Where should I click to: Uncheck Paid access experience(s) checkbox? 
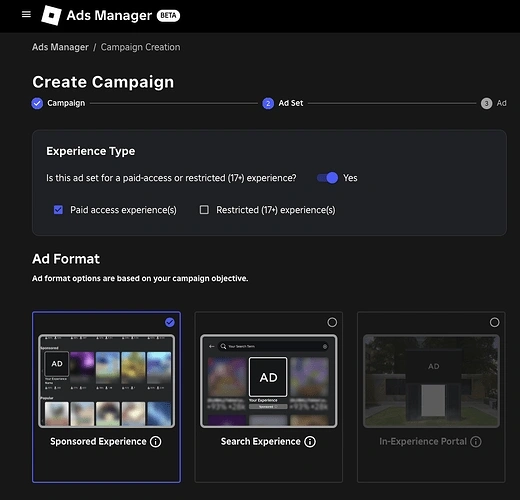coord(58,210)
